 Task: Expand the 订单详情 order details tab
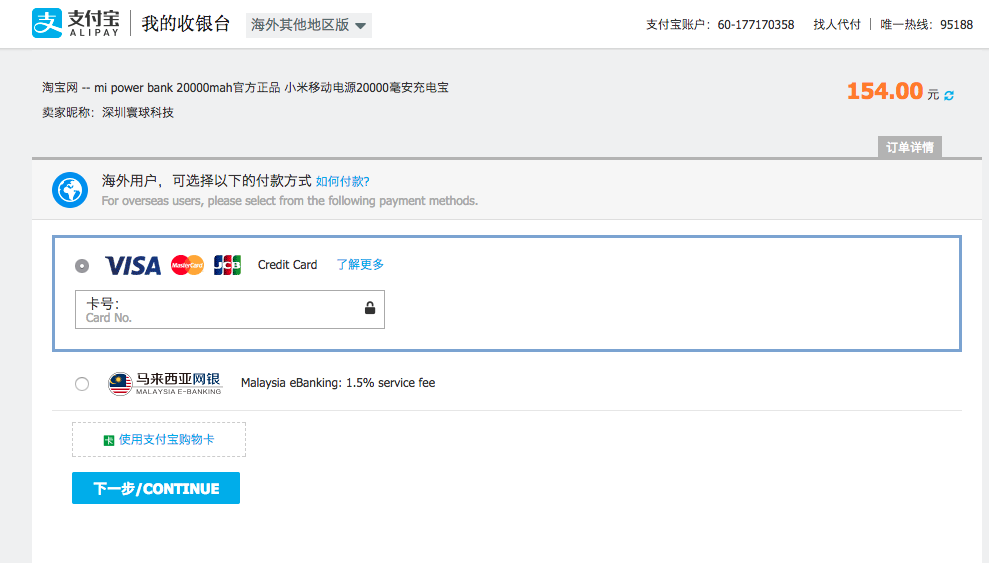tap(909, 148)
